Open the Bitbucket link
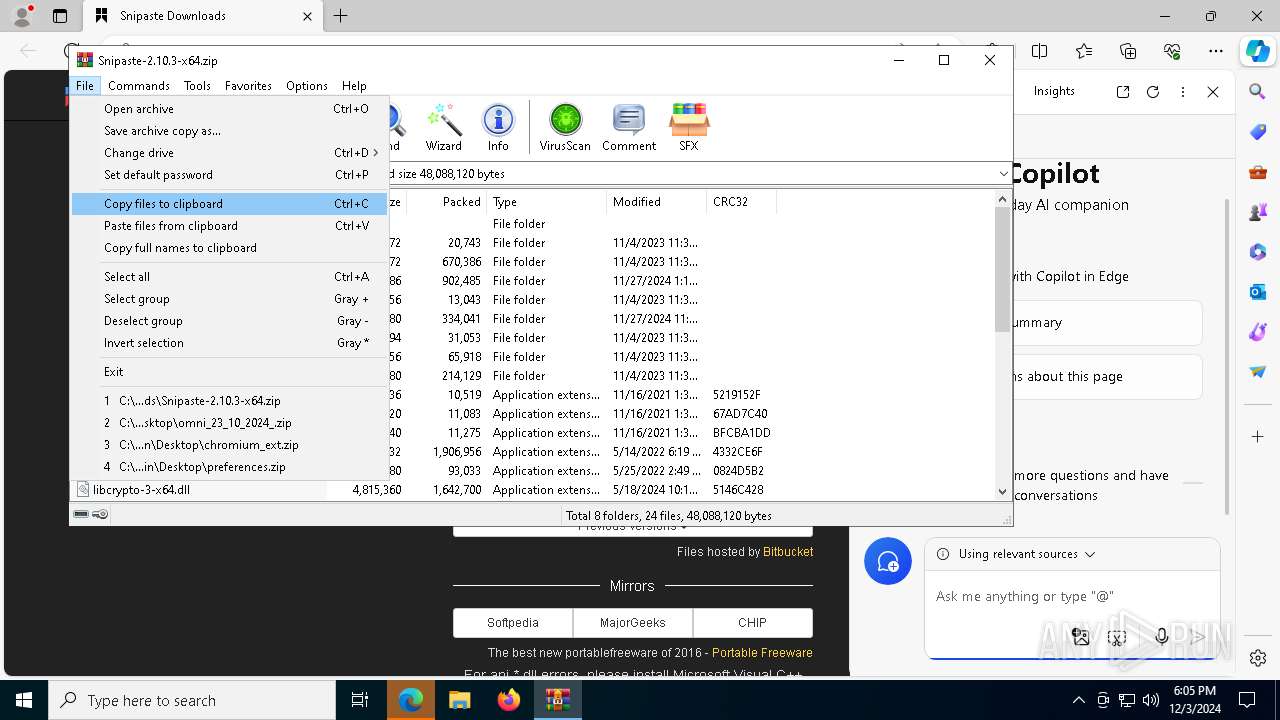Viewport: 1280px width, 720px height. [x=788, y=552]
